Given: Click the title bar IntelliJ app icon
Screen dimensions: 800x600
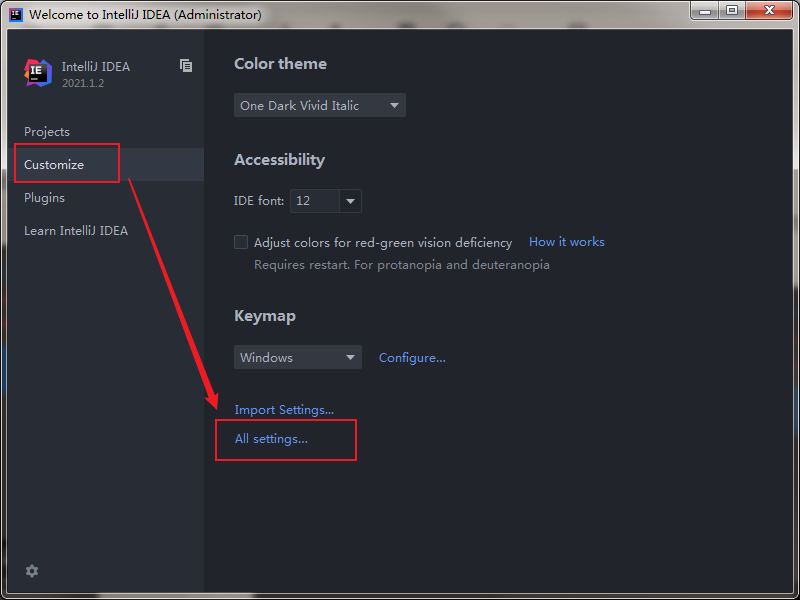Looking at the screenshot, I should click(x=16, y=14).
